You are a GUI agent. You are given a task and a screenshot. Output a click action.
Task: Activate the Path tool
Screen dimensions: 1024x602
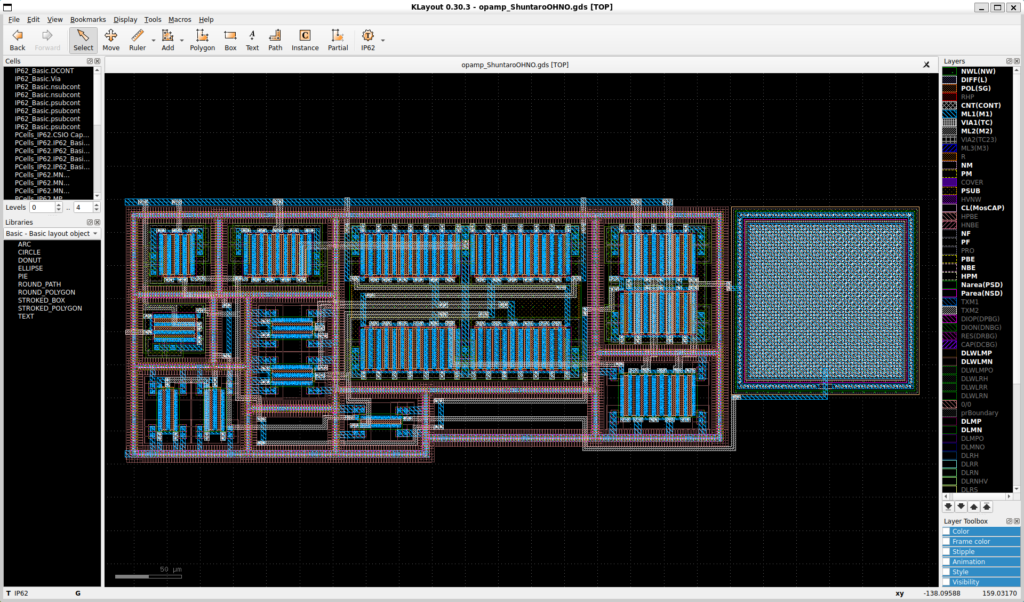[x=275, y=39]
